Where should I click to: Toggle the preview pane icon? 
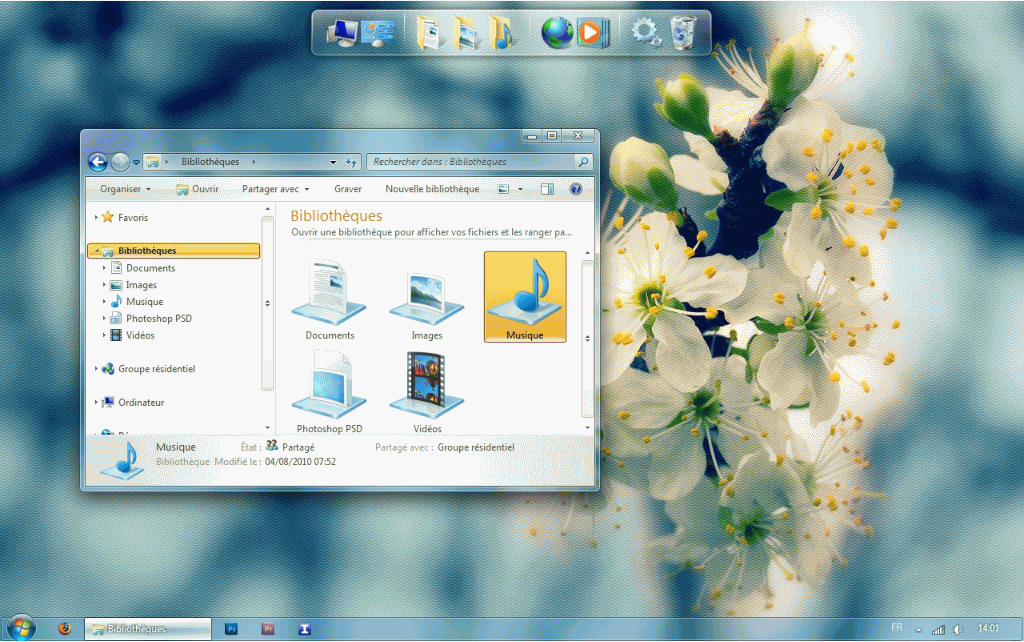(x=547, y=189)
